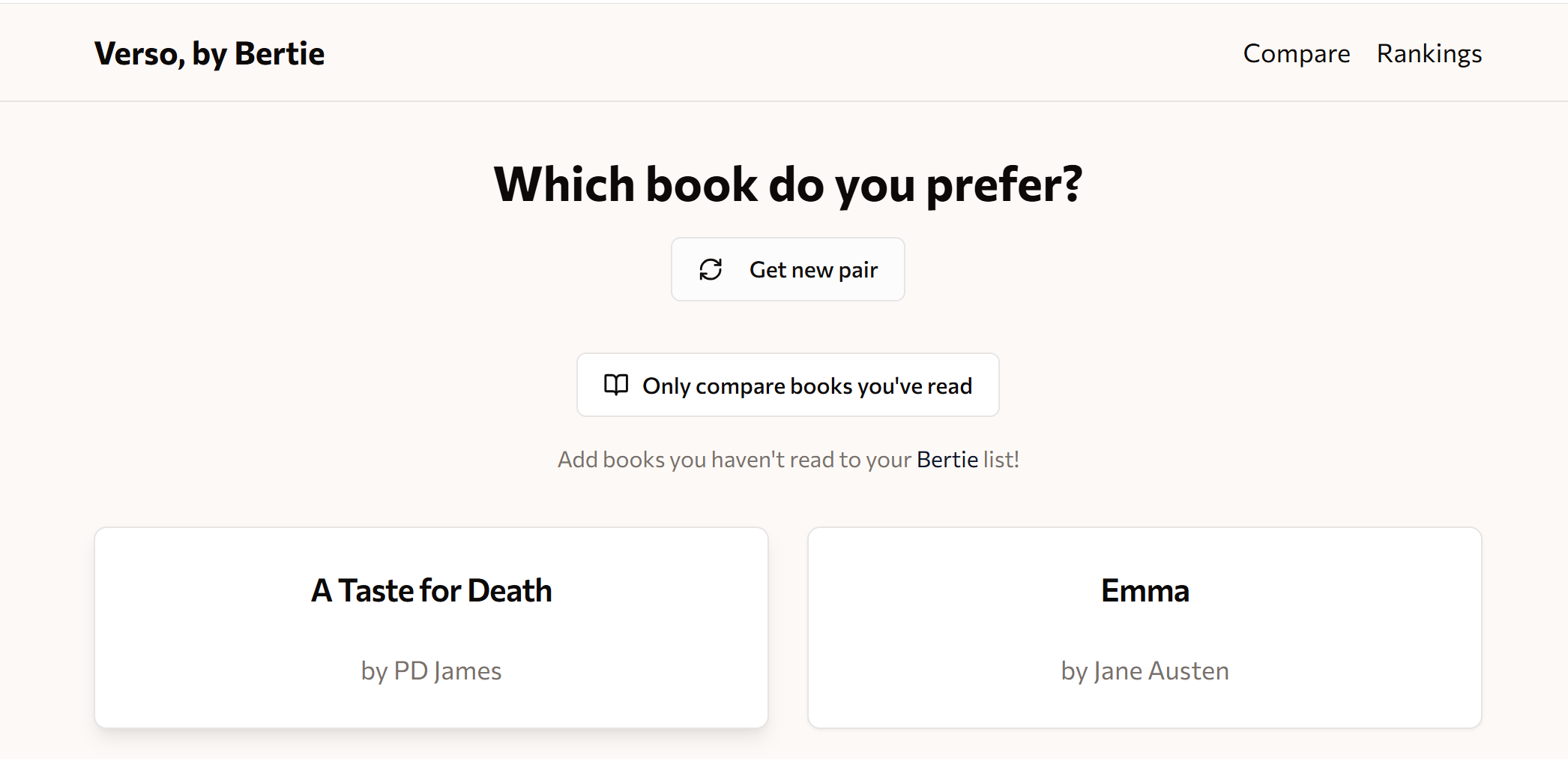Go to the Rankings page
This screenshot has width=1568, height=759.
(x=1429, y=53)
